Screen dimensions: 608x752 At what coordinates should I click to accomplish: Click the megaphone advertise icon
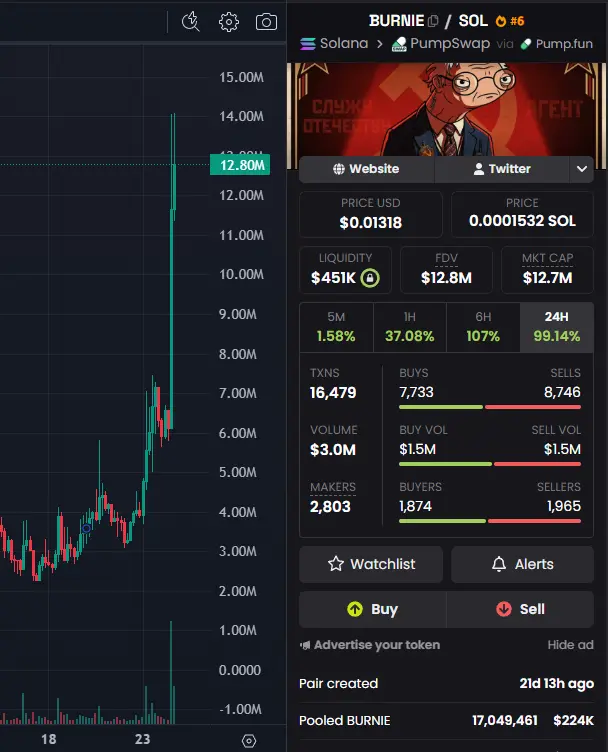click(x=305, y=645)
